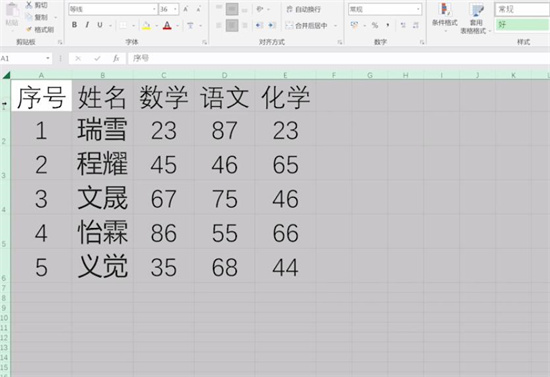Open the Font group dialog launcher
The height and width of the screenshot is (377, 550).
click(x=204, y=42)
